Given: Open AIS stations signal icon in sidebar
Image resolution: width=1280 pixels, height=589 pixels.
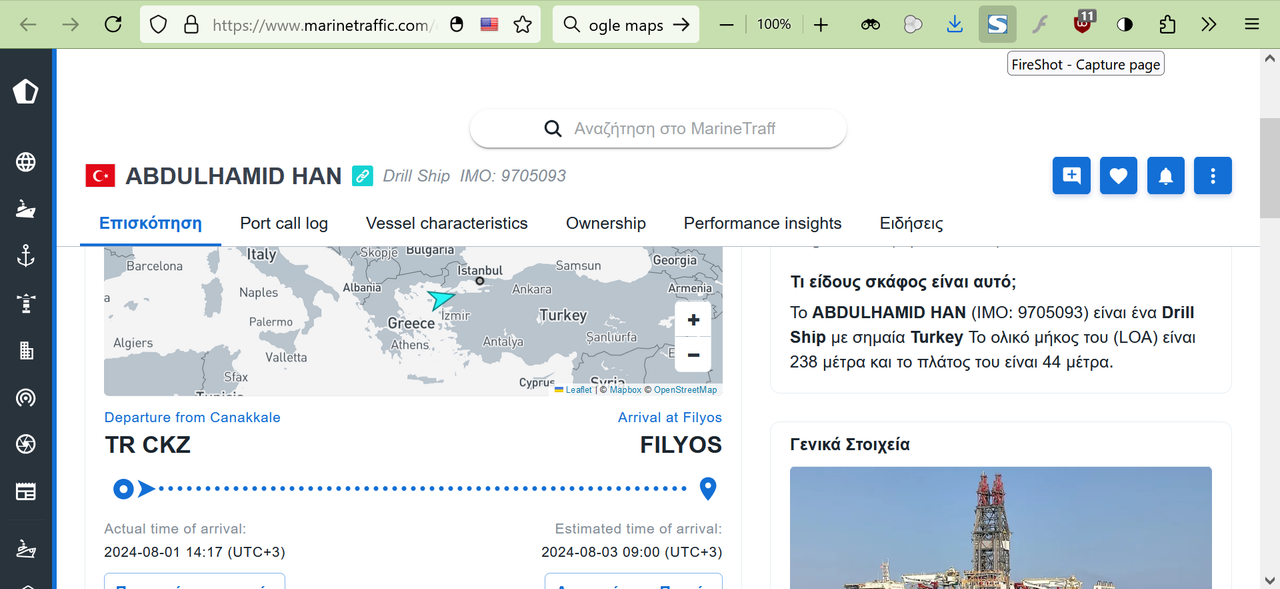Looking at the screenshot, I should (x=25, y=397).
